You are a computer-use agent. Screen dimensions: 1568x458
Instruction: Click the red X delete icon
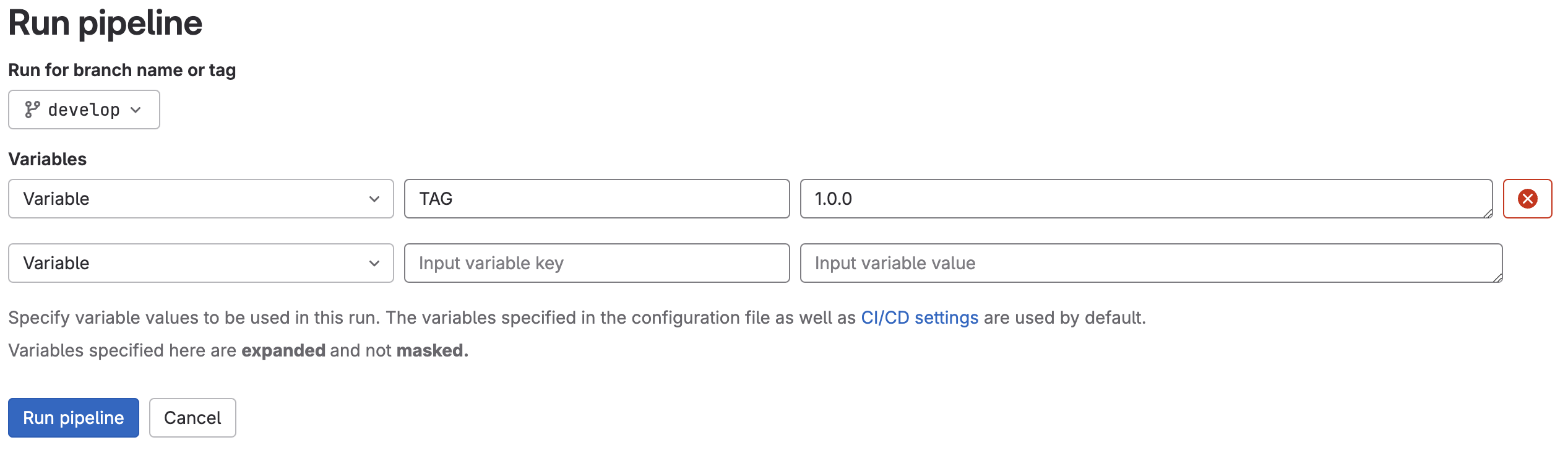point(1528,199)
